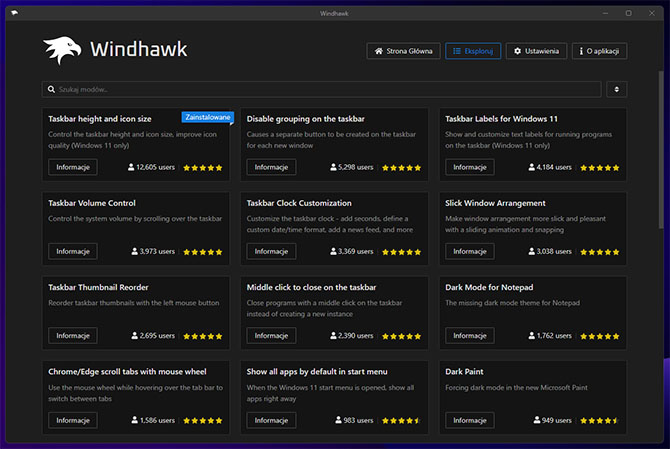670x449 pixels.
Task: Click the 3,973 users count
Action: pyautogui.click(x=153, y=251)
